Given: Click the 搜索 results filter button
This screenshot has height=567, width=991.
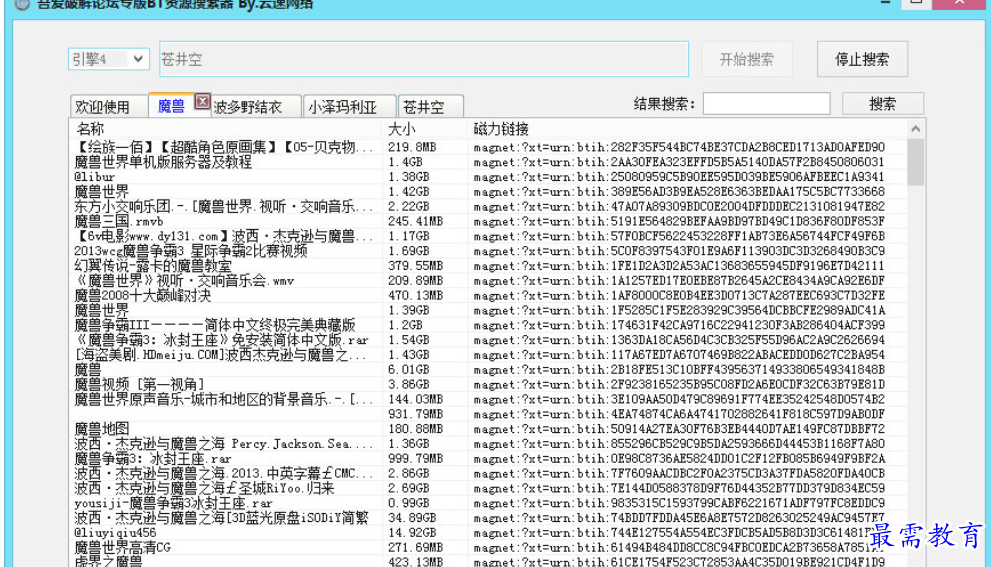Looking at the screenshot, I should click(x=882, y=104).
